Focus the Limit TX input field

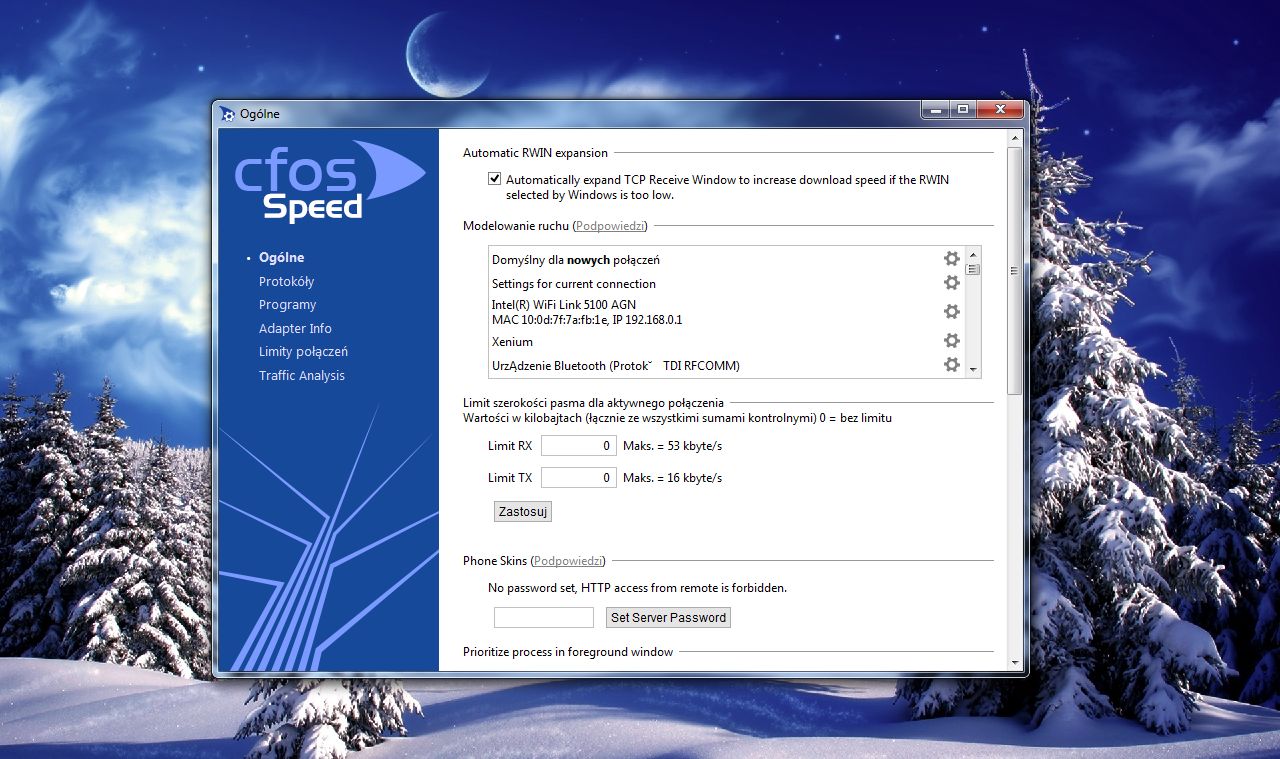[x=578, y=477]
